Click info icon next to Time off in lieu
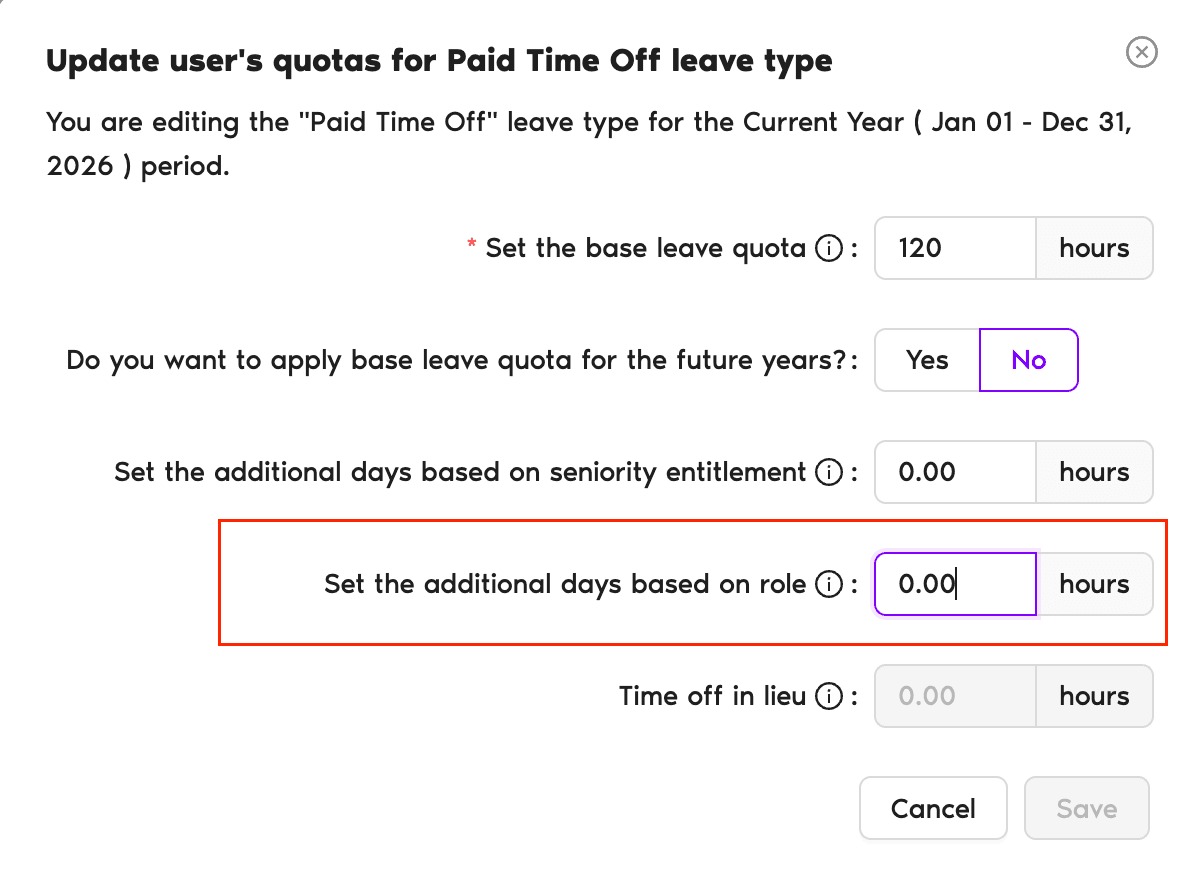This screenshot has width=1190, height=870. [828, 696]
